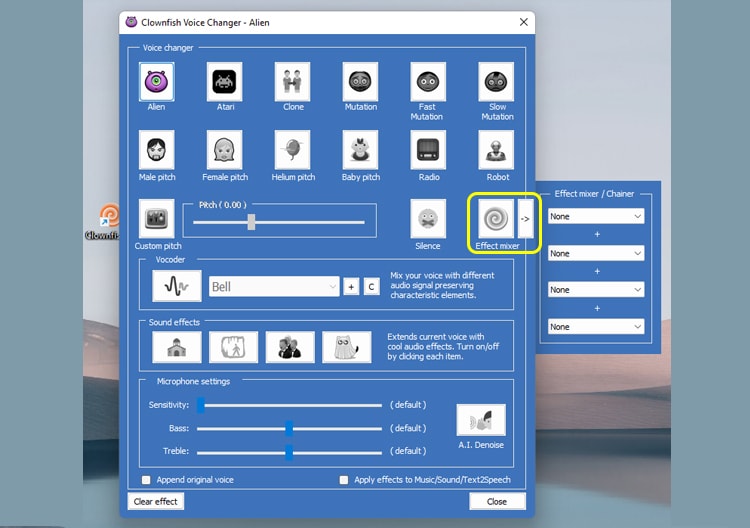Toggle the cave sound effect
The image size is (750, 528).
233,347
